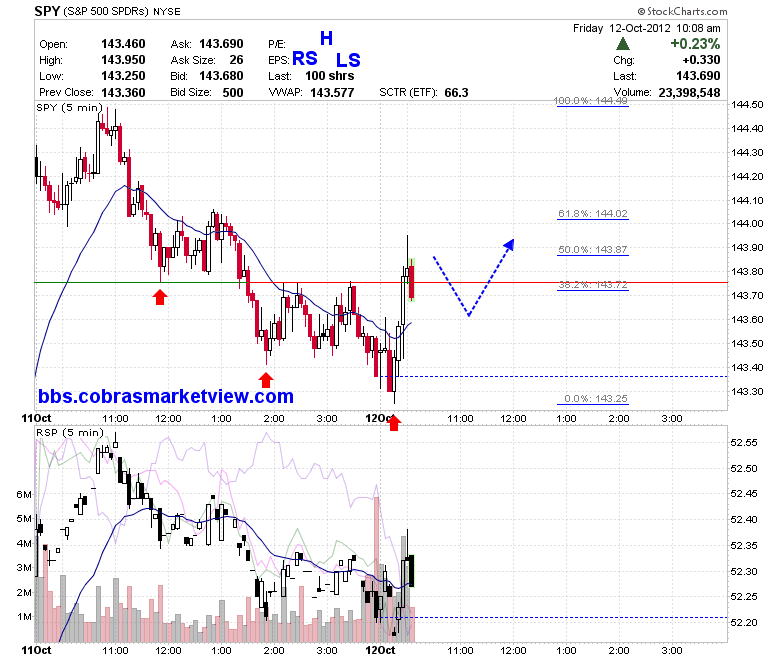Click the Bid value 143.680

[221, 76]
